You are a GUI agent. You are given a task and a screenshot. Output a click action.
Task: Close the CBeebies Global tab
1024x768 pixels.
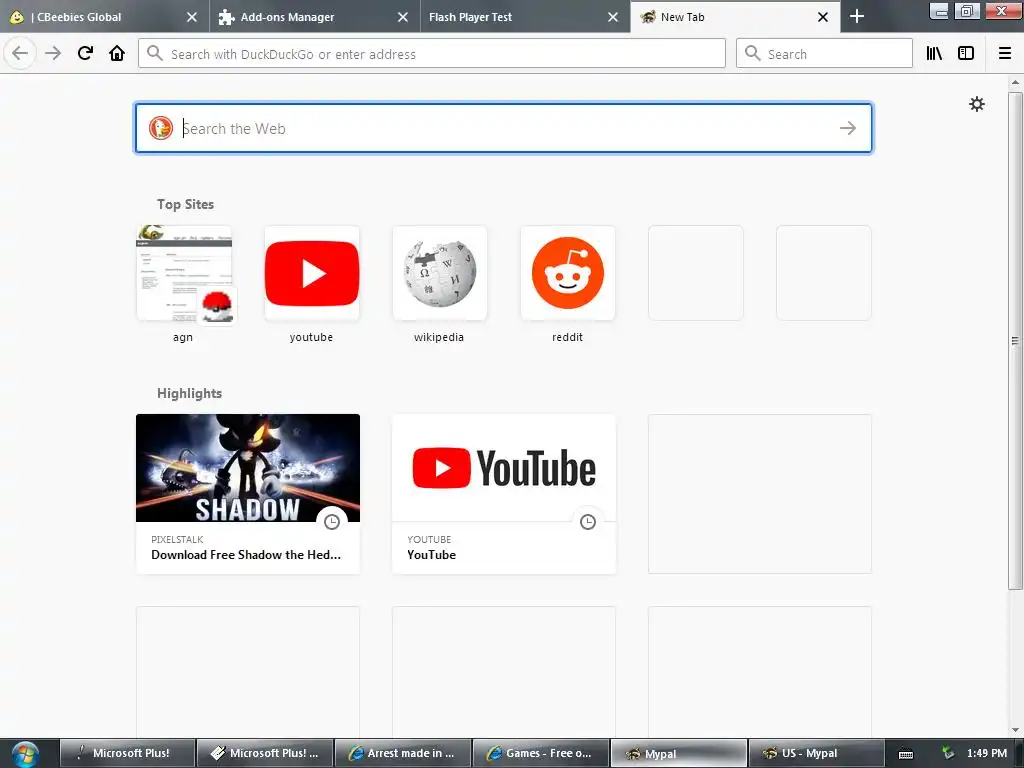click(191, 17)
